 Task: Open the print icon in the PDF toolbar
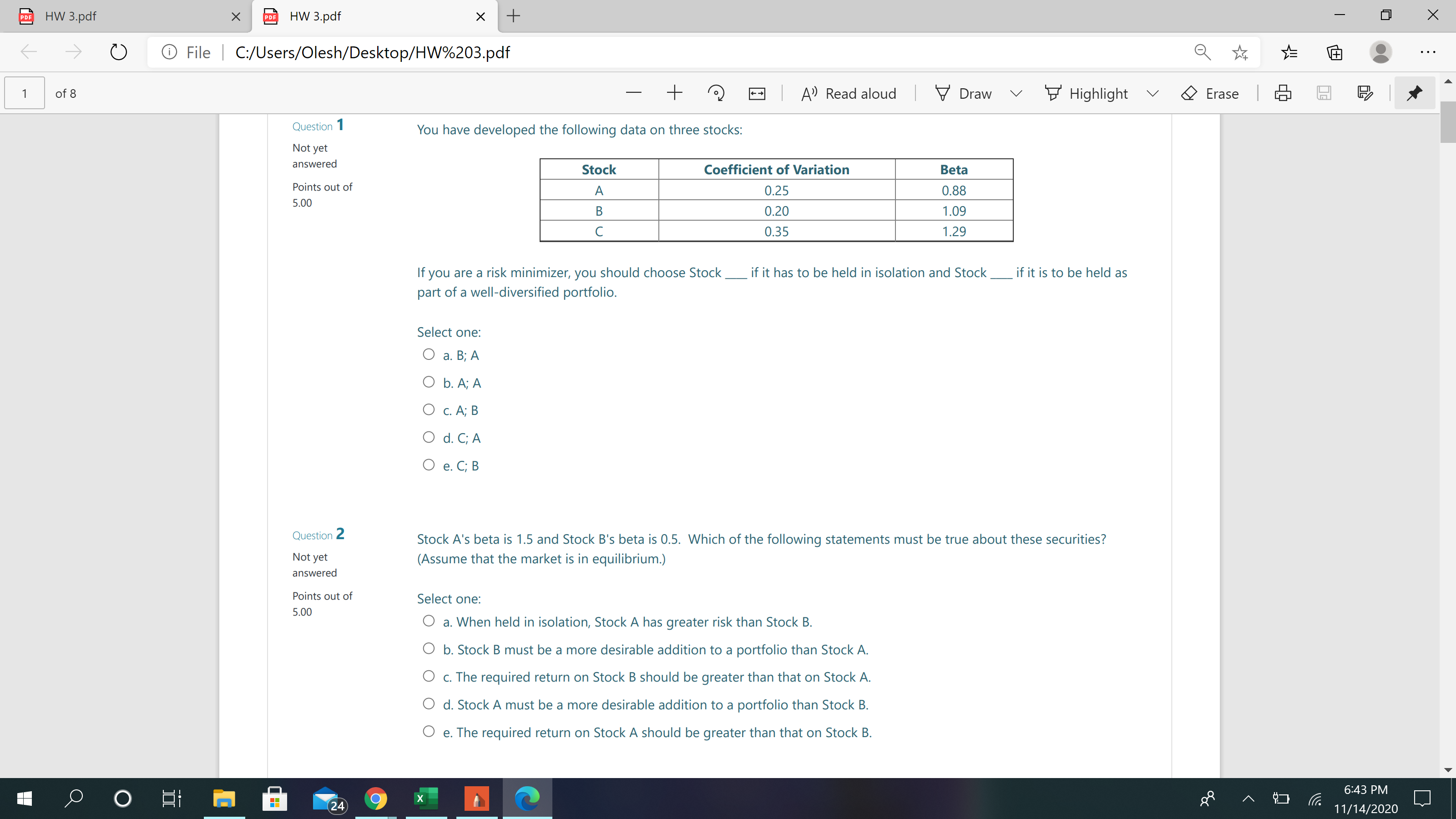coord(1283,93)
